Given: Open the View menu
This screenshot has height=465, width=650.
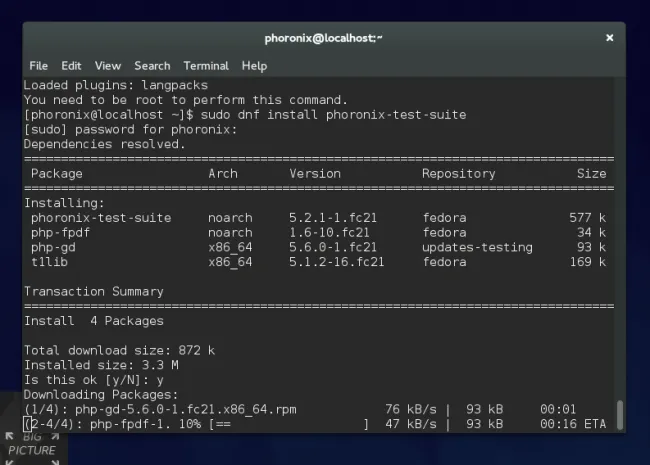Looking at the screenshot, I should tap(108, 66).
